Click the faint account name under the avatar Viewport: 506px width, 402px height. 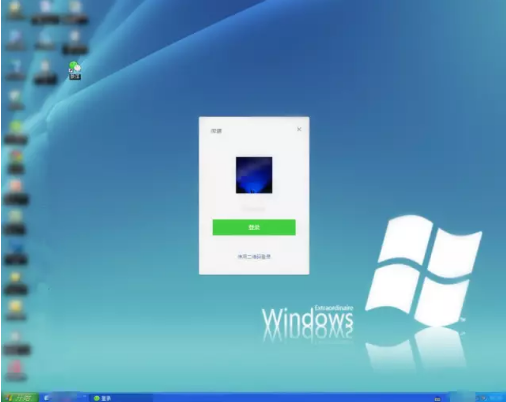254,208
